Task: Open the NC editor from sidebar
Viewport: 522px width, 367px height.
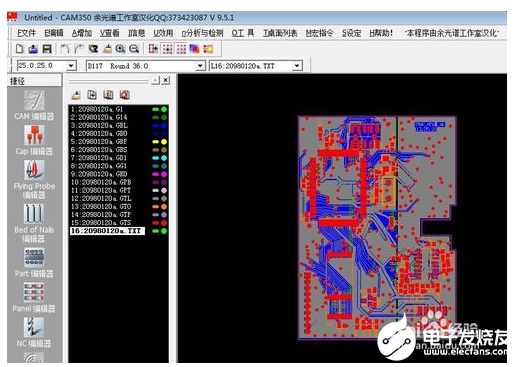Action: 34,332
